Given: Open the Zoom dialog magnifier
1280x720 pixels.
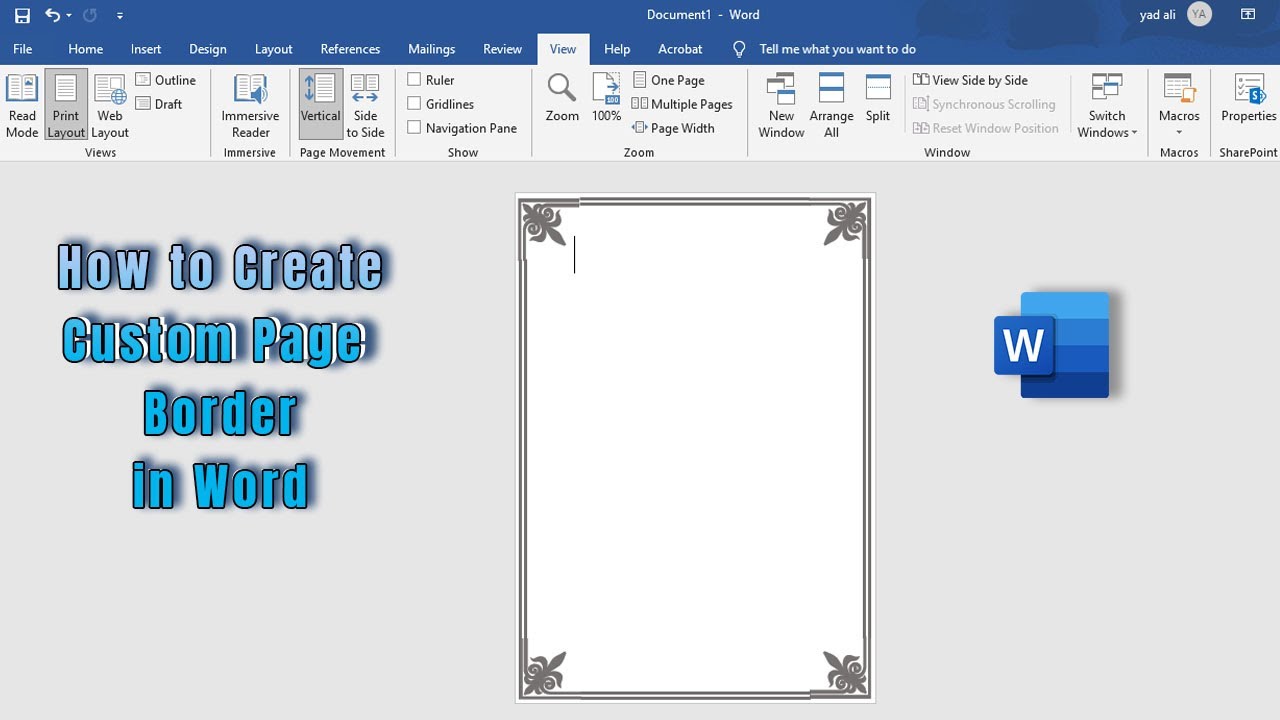Looking at the screenshot, I should tap(562, 98).
